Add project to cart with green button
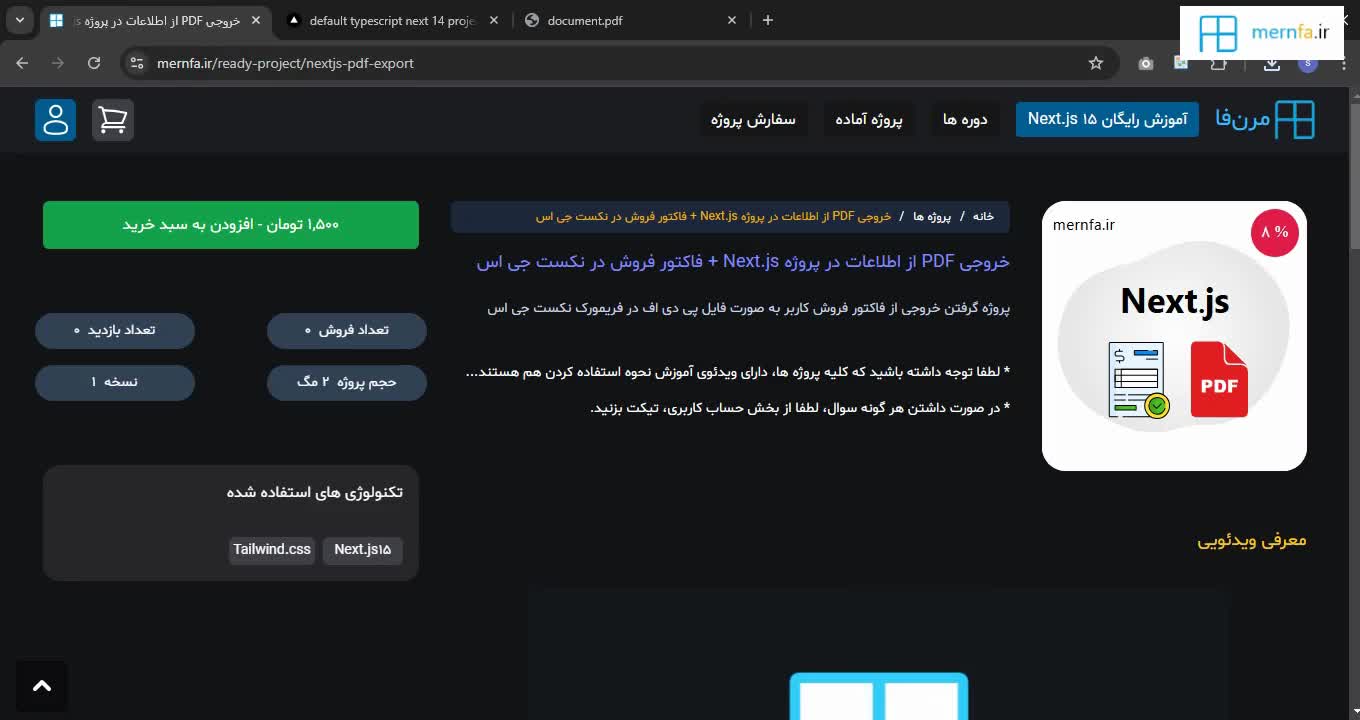Image resolution: width=1360 pixels, height=720 pixels. coord(231,225)
